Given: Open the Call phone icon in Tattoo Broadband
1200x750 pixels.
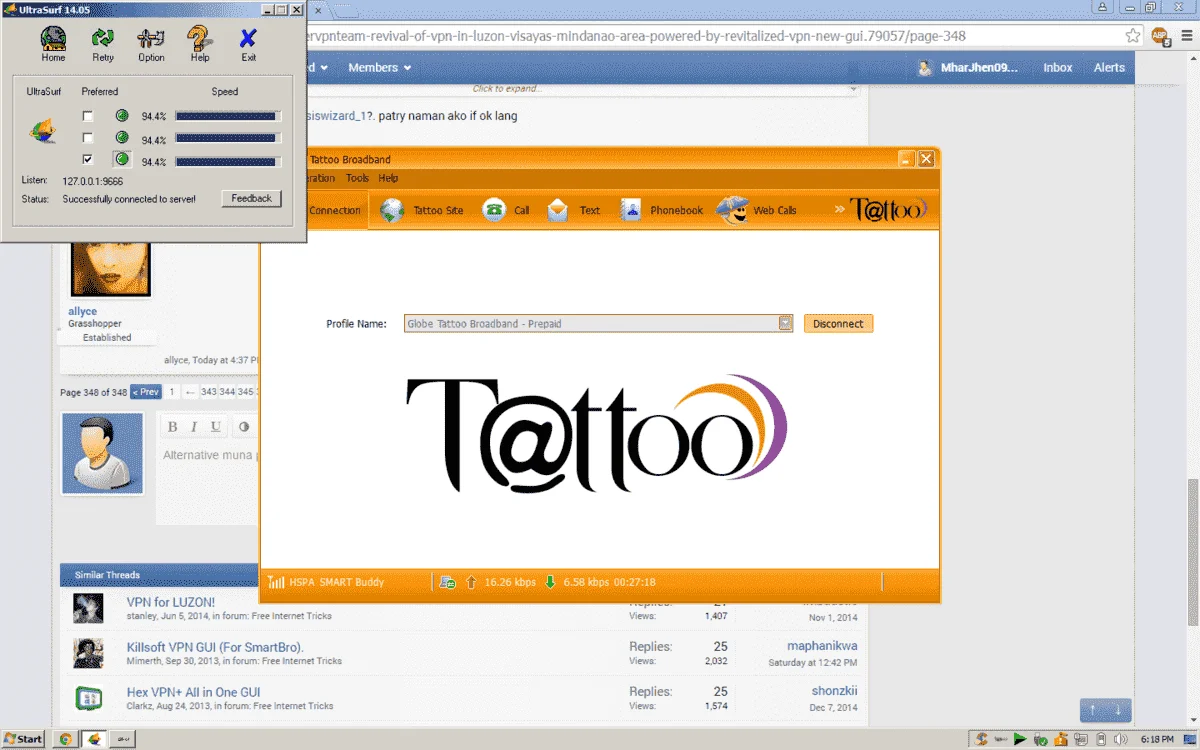Looking at the screenshot, I should (x=493, y=210).
